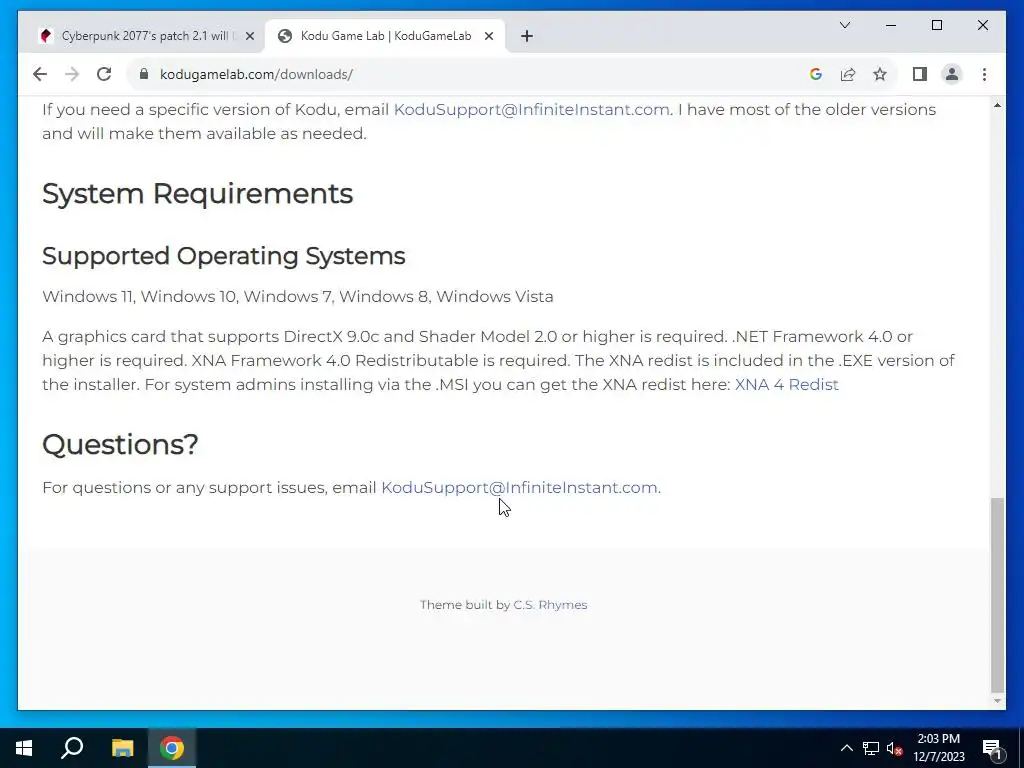Open File Explorer from the taskbar
Image resolution: width=1024 pixels, height=768 pixels.
(122, 748)
